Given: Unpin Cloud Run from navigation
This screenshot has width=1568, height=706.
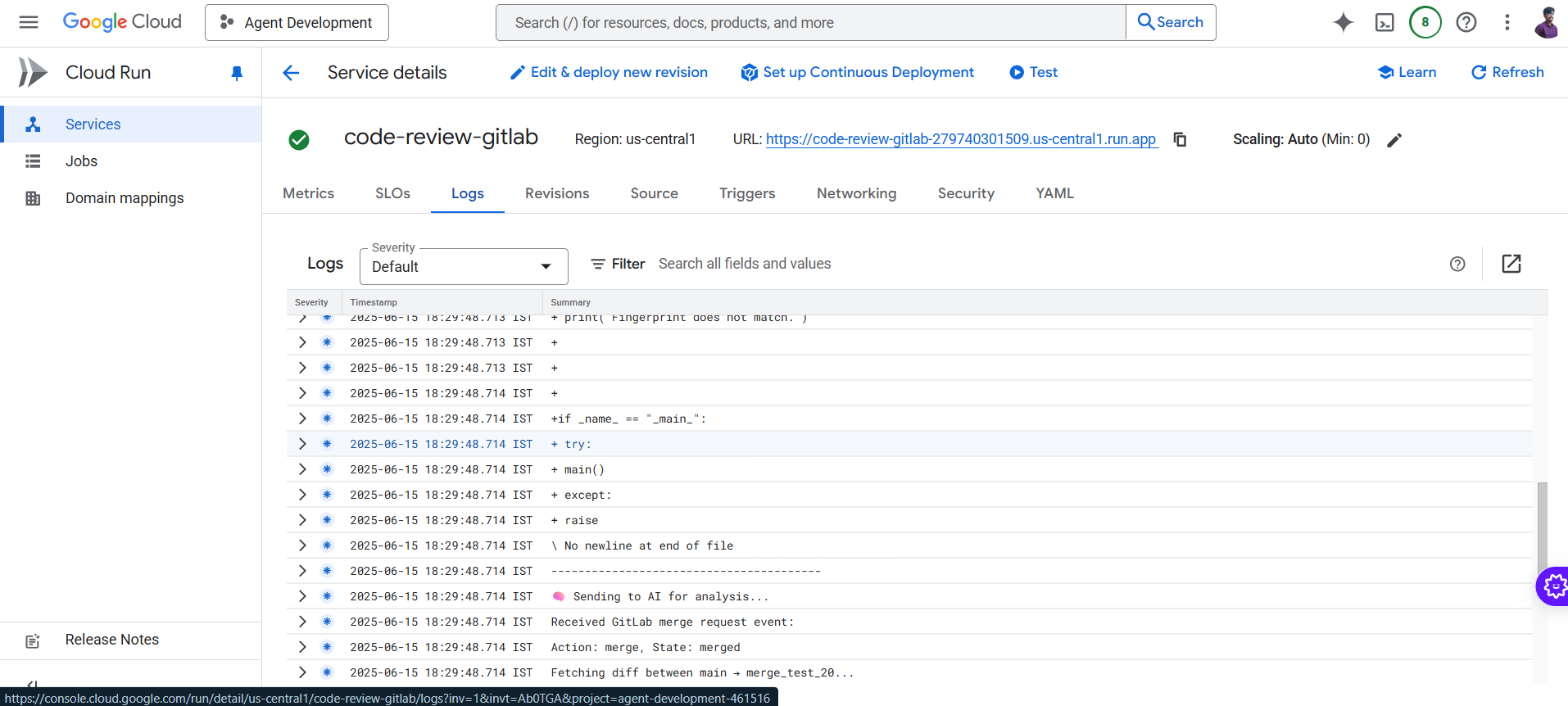Looking at the screenshot, I should (237, 73).
